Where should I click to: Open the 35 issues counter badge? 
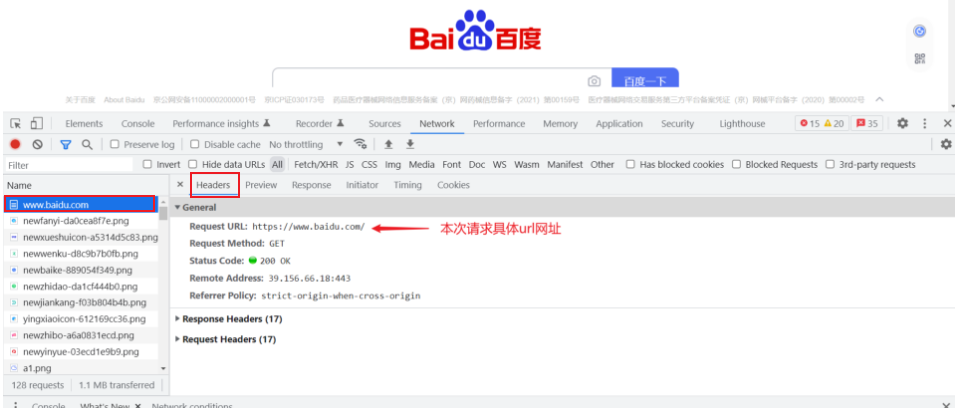(x=867, y=124)
